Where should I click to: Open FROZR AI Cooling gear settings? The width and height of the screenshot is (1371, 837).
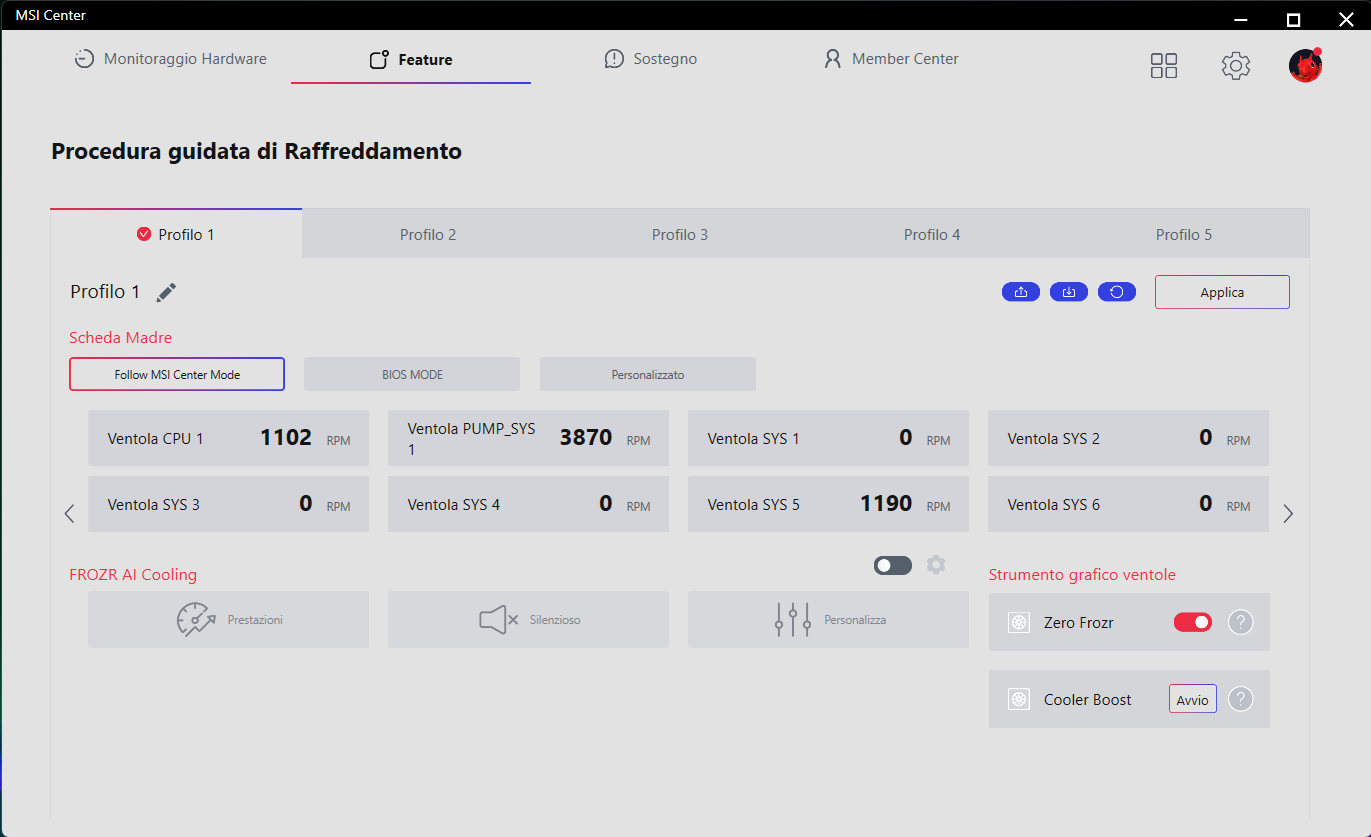pos(936,565)
